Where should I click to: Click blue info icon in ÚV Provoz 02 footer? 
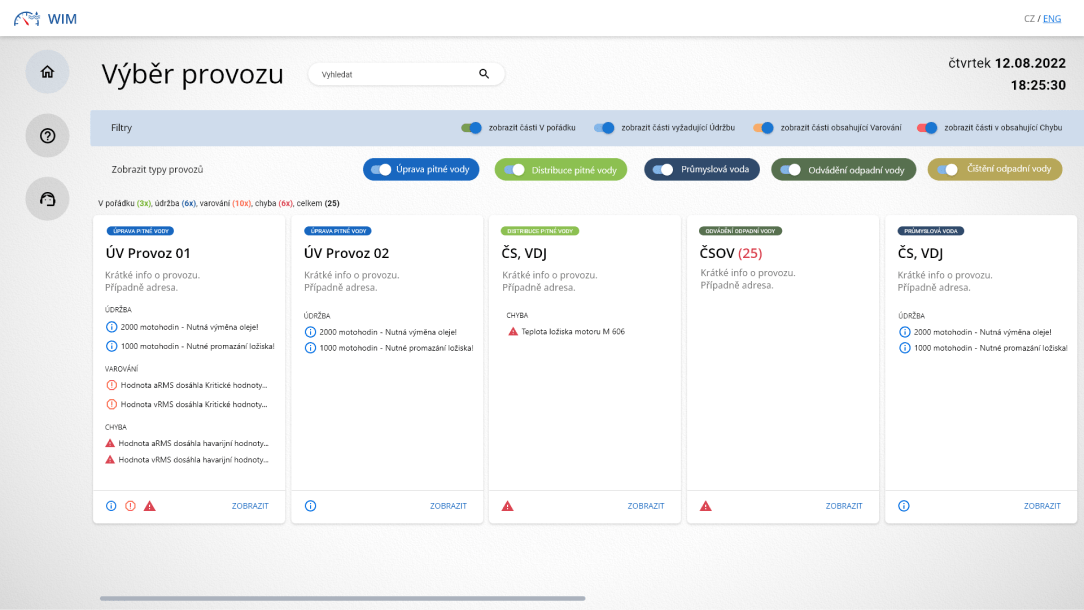[x=310, y=506]
